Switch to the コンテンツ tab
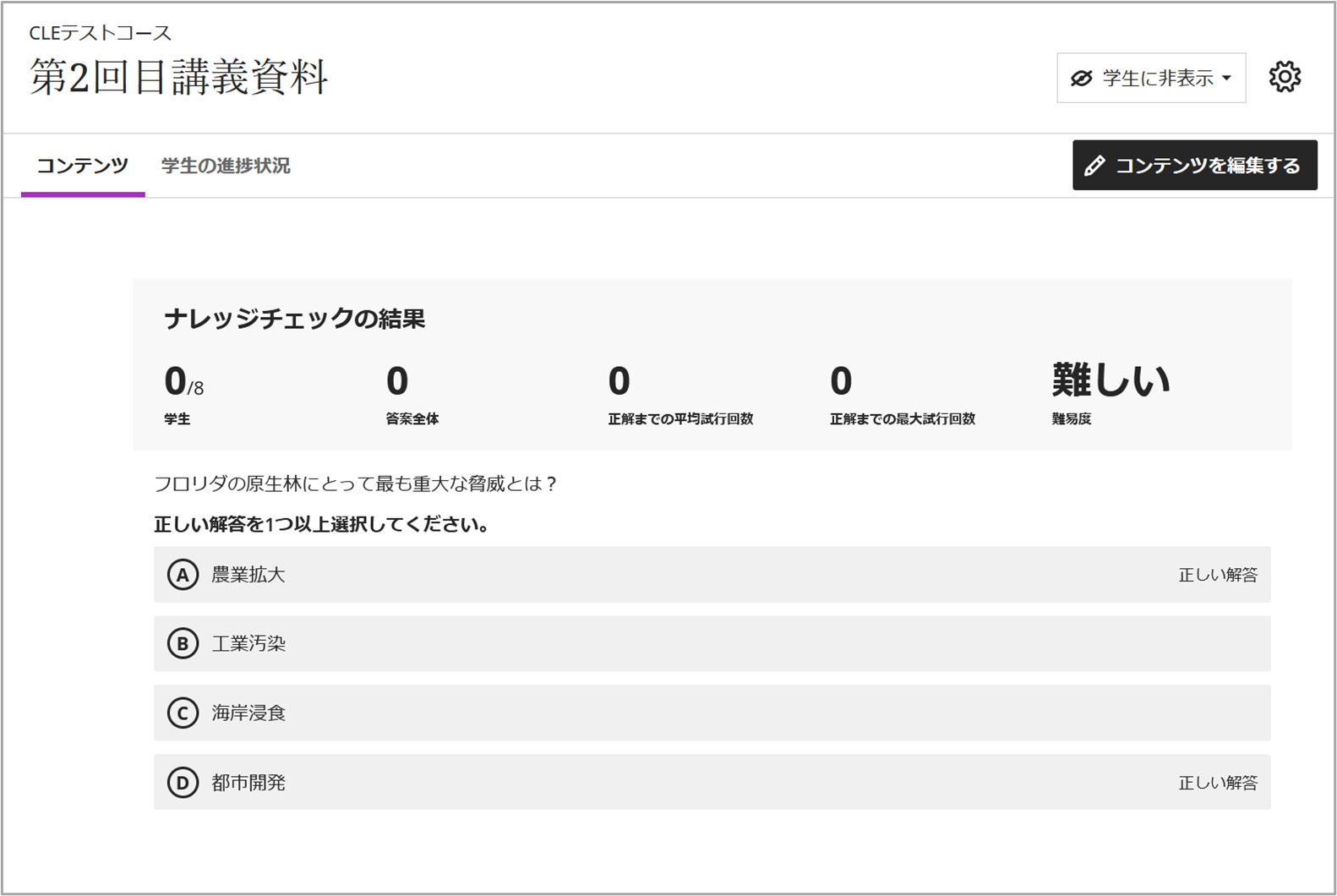 pyautogui.click(x=83, y=166)
